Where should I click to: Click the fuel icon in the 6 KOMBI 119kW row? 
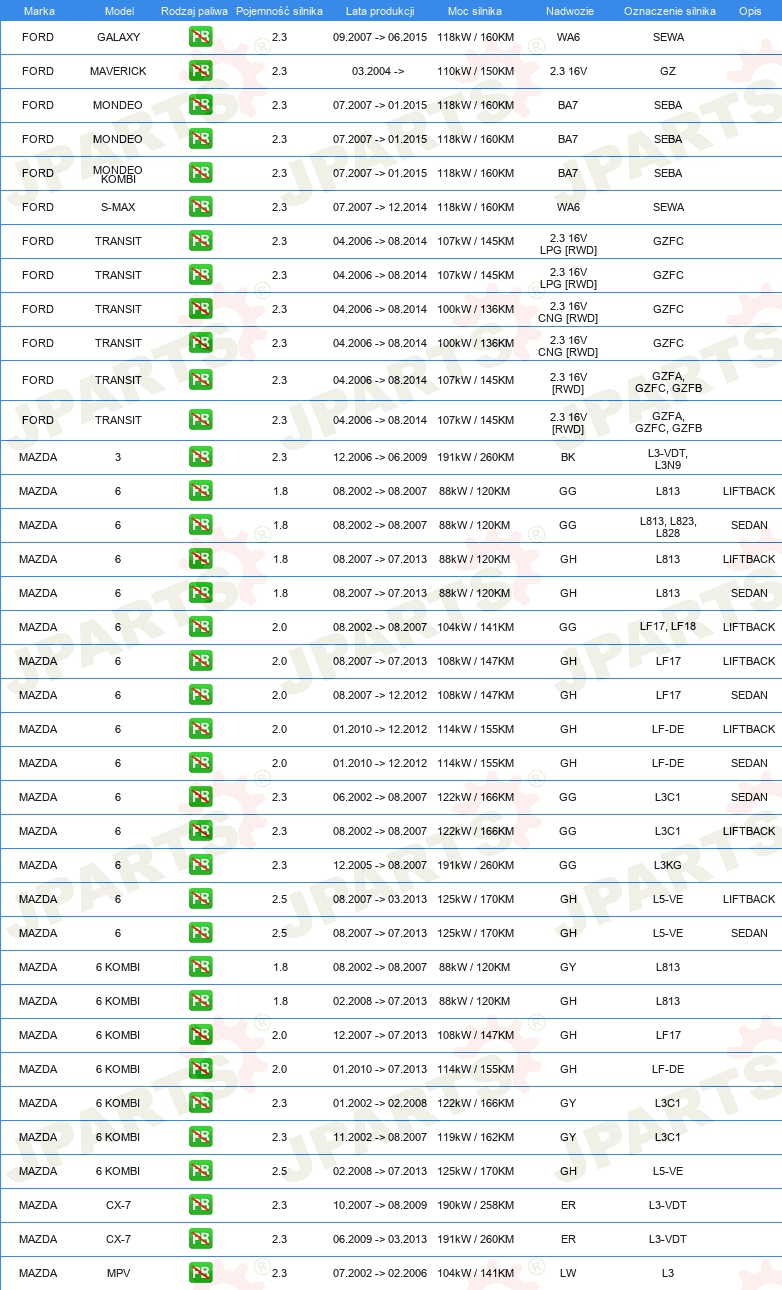[x=200, y=1137]
